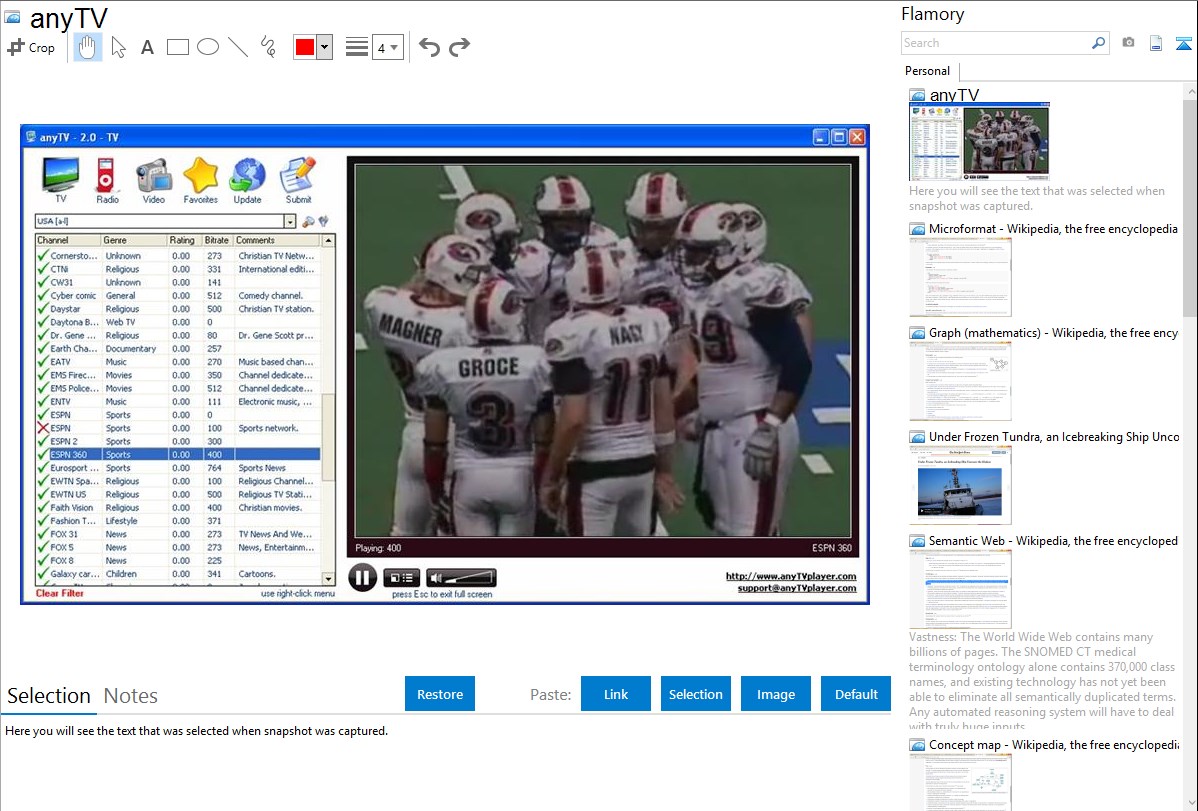This screenshot has height=811, width=1198.
Task: Redo the last edit
Action: point(459,47)
